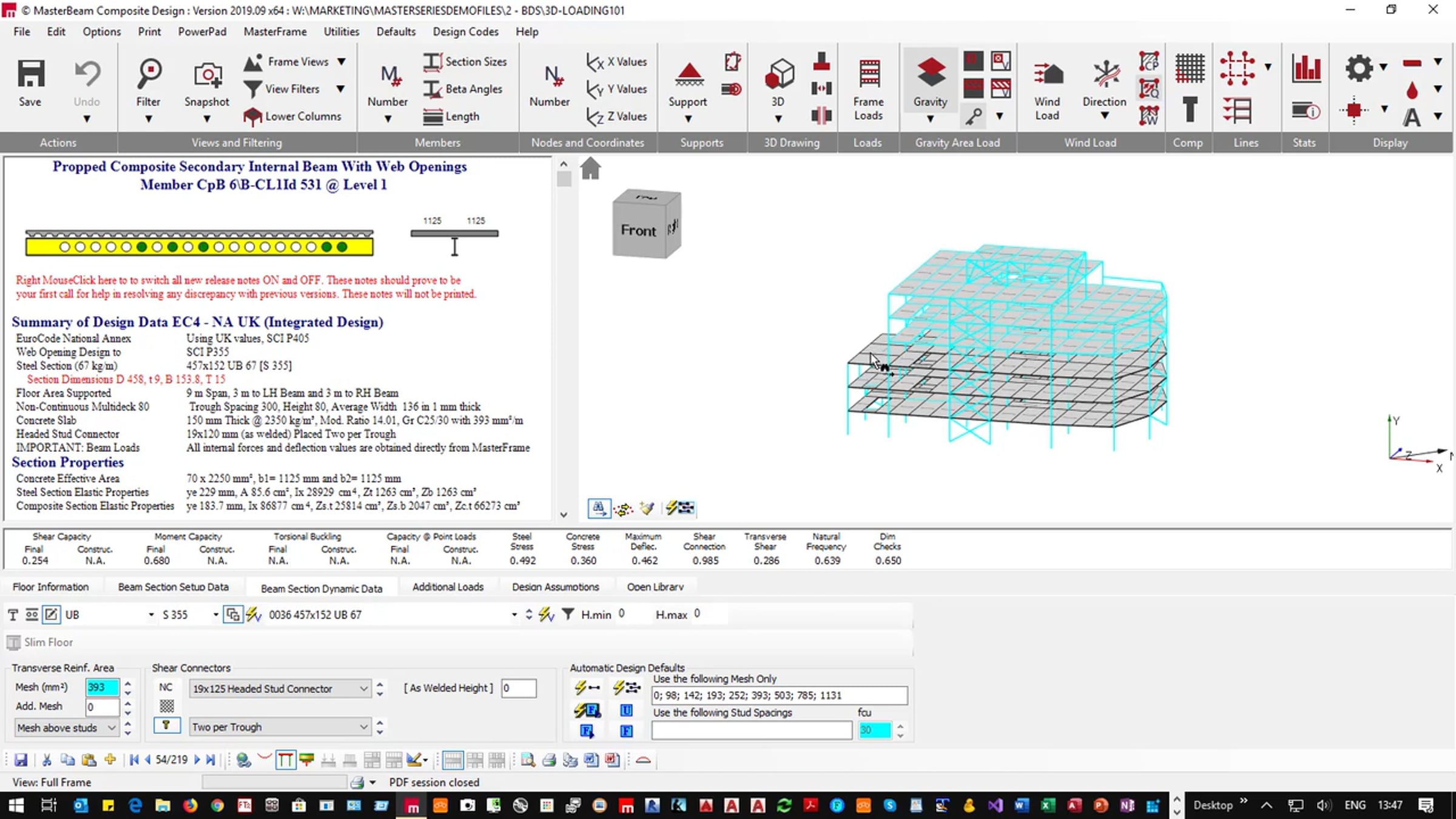Click the X Values coordinate tool
The height and width of the screenshot is (819, 1456).
point(616,61)
